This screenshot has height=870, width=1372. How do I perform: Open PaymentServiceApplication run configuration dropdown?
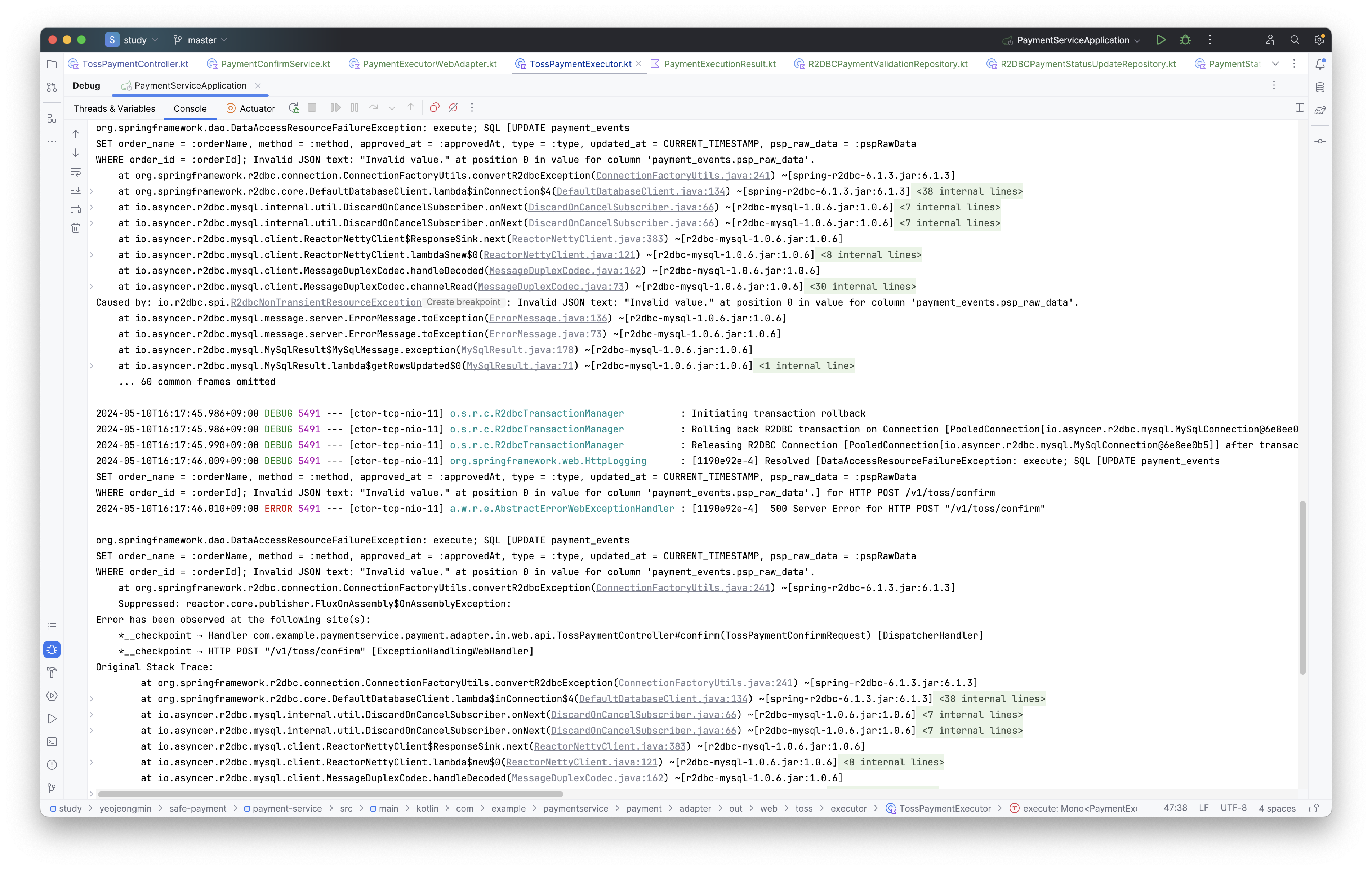point(1072,40)
